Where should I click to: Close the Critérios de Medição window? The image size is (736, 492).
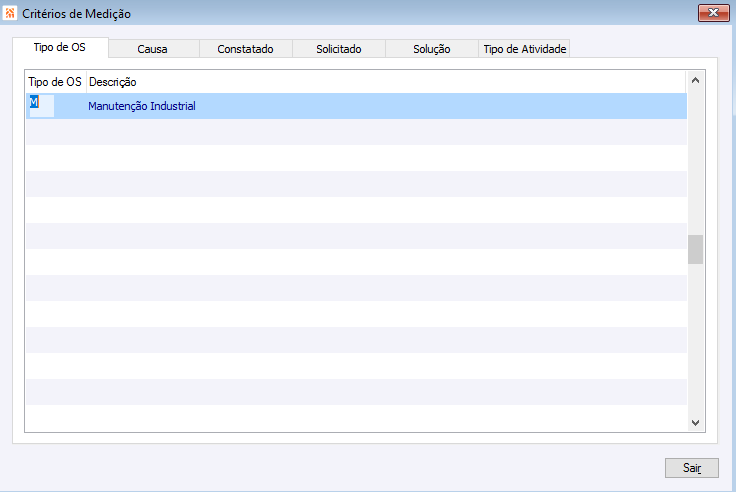(713, 13)
